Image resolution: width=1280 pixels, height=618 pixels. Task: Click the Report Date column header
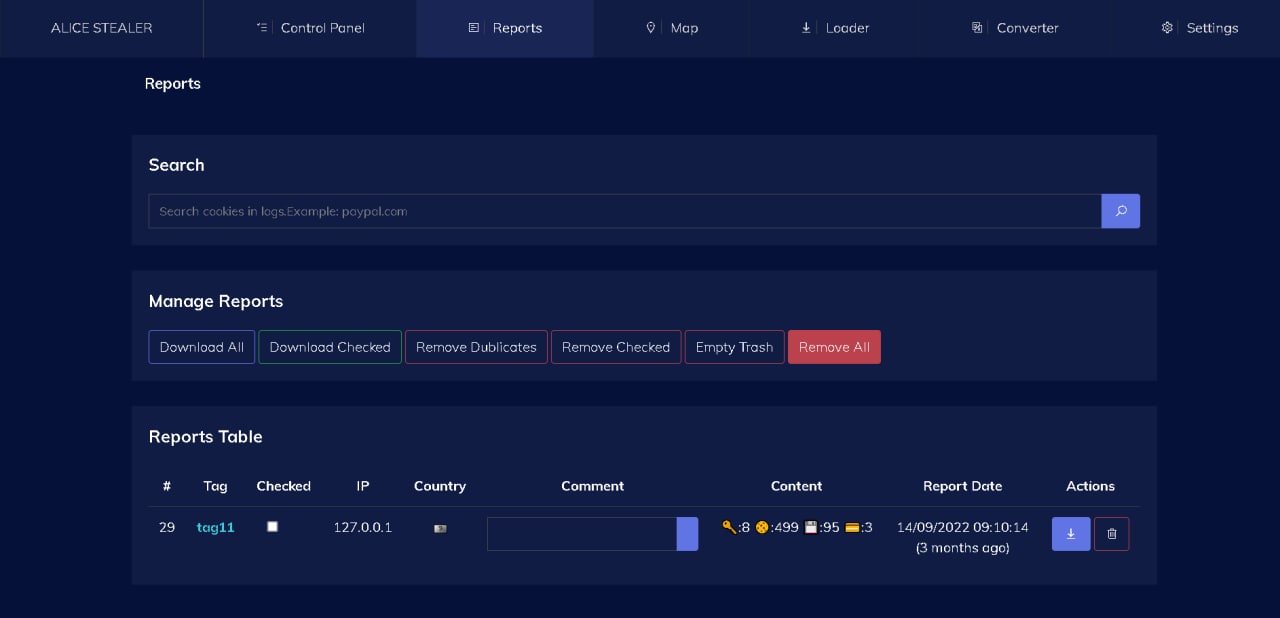pos(962,486)
